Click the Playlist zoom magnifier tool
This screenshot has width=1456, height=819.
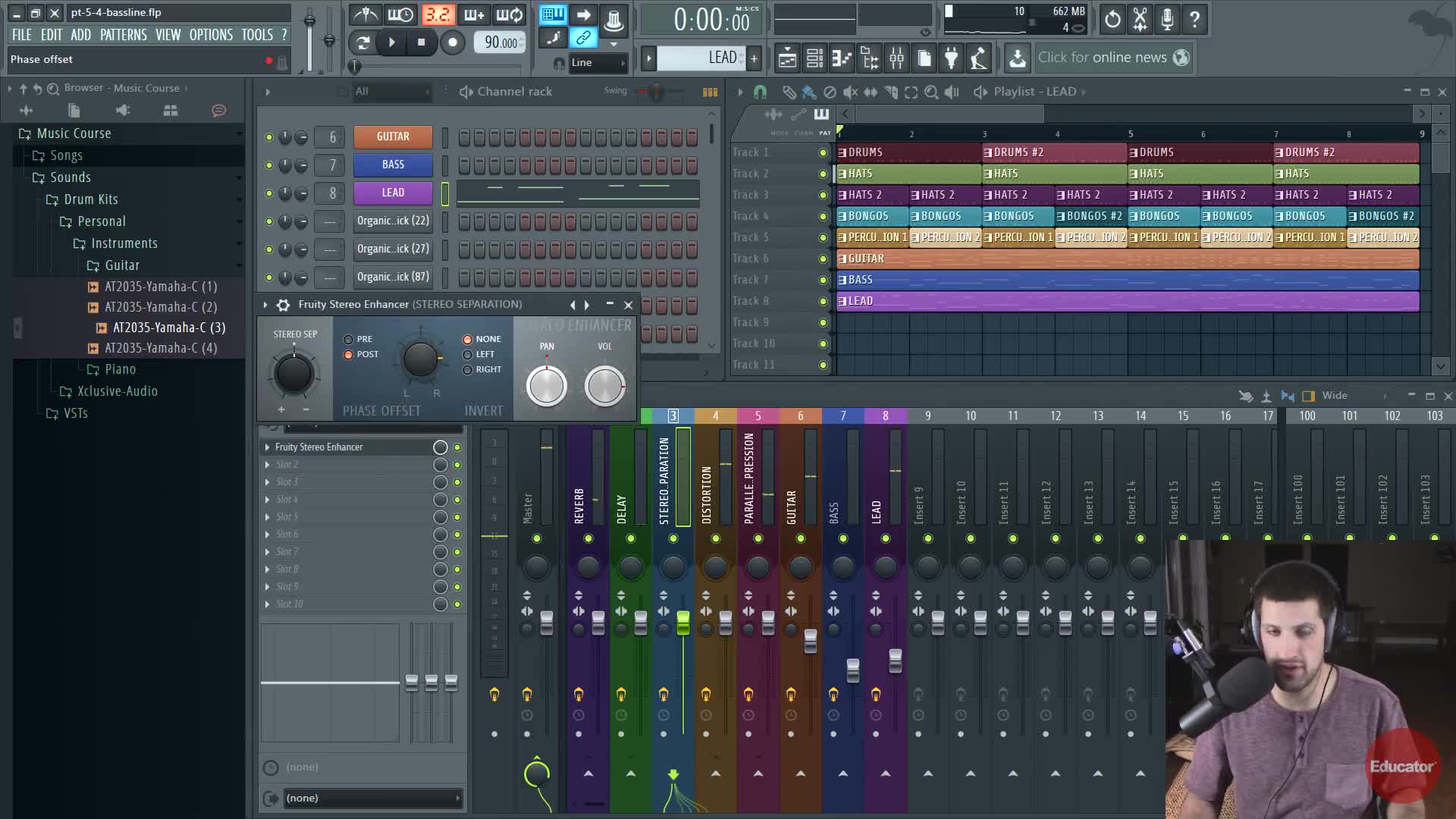(x=931, y=92)
